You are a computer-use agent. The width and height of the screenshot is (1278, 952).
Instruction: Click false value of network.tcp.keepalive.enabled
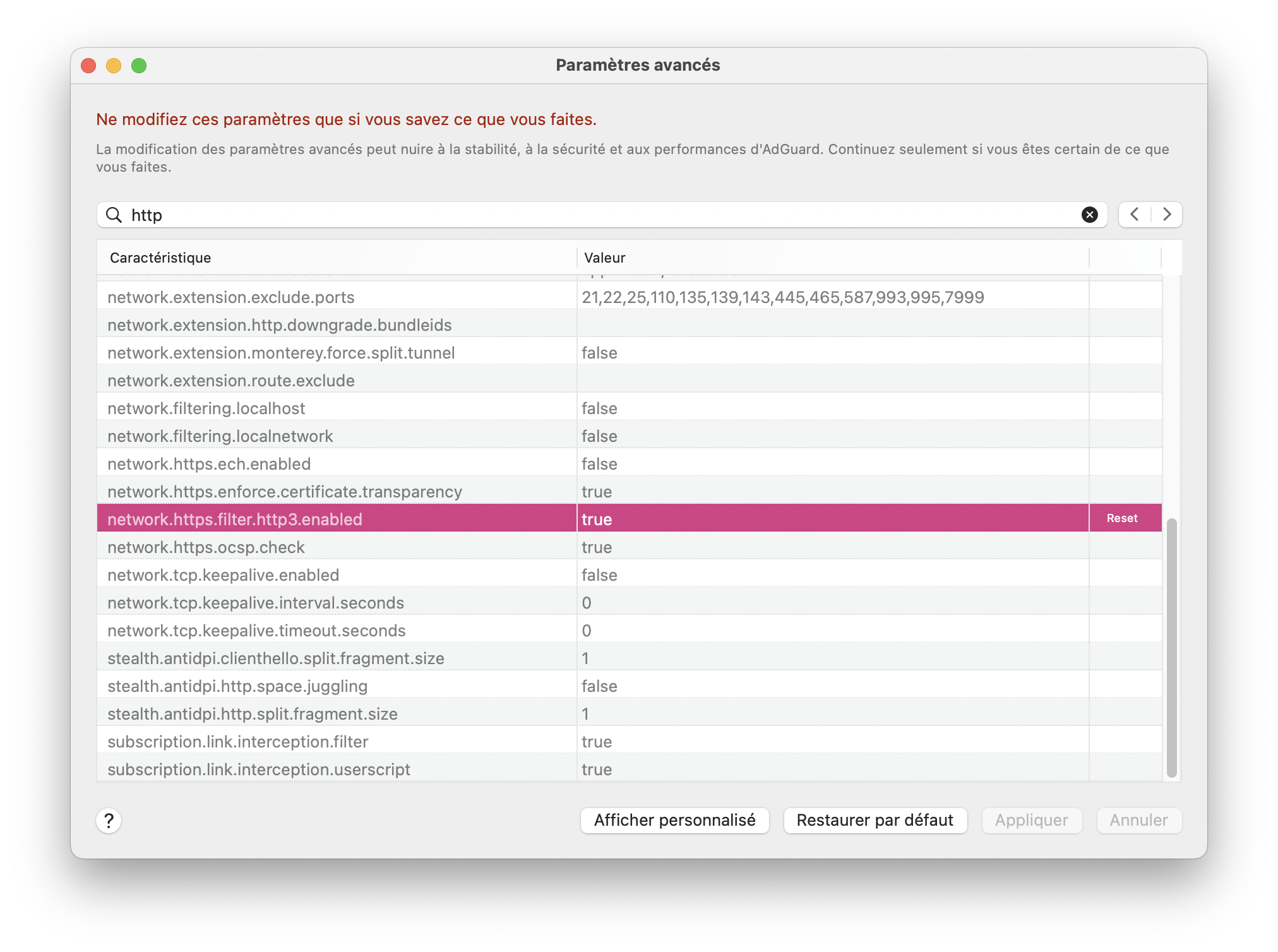pos(599,575)
